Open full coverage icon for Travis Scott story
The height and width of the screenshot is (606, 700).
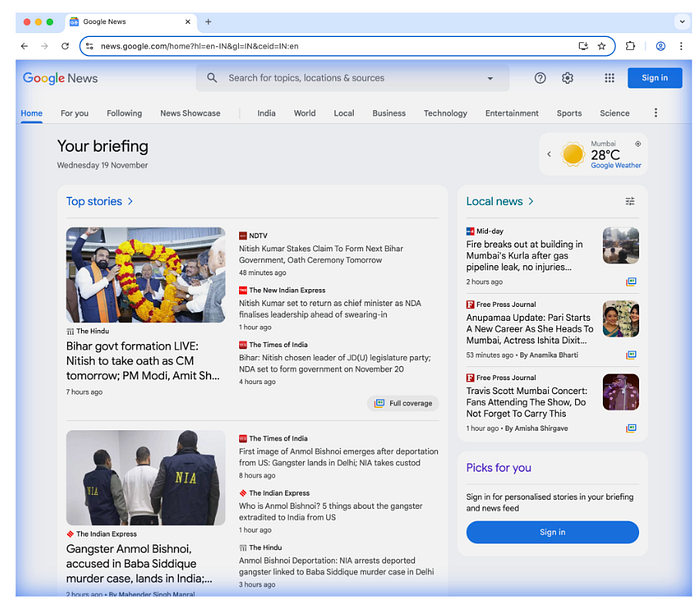[x=631, y=428]
